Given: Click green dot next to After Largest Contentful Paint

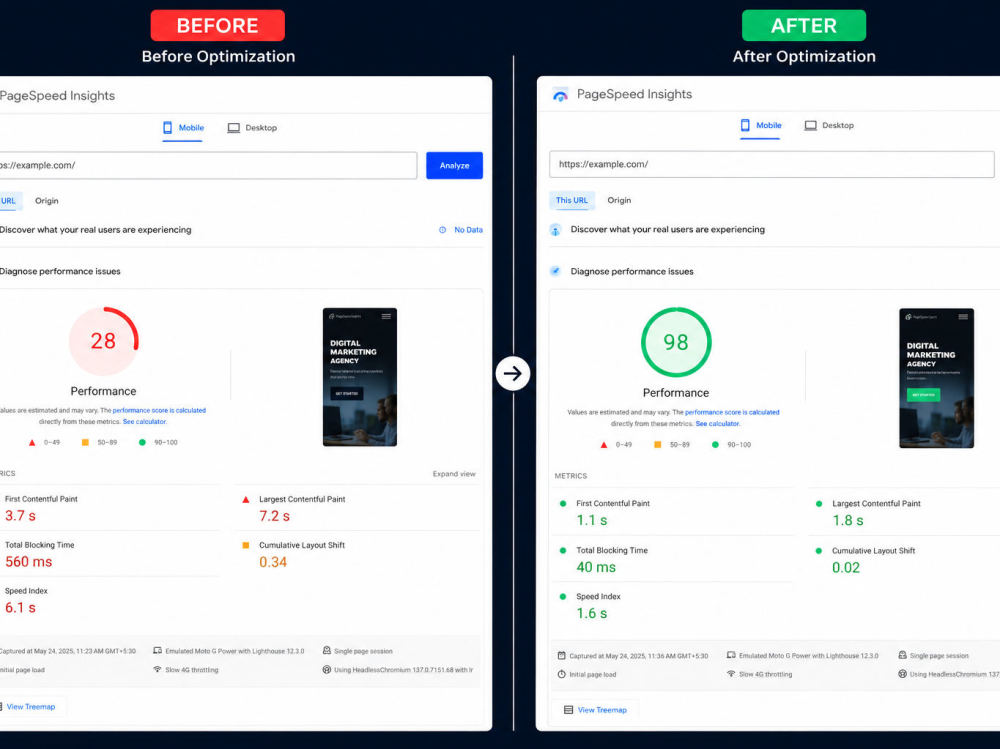Looking at the screenshot, I should 819,503.
